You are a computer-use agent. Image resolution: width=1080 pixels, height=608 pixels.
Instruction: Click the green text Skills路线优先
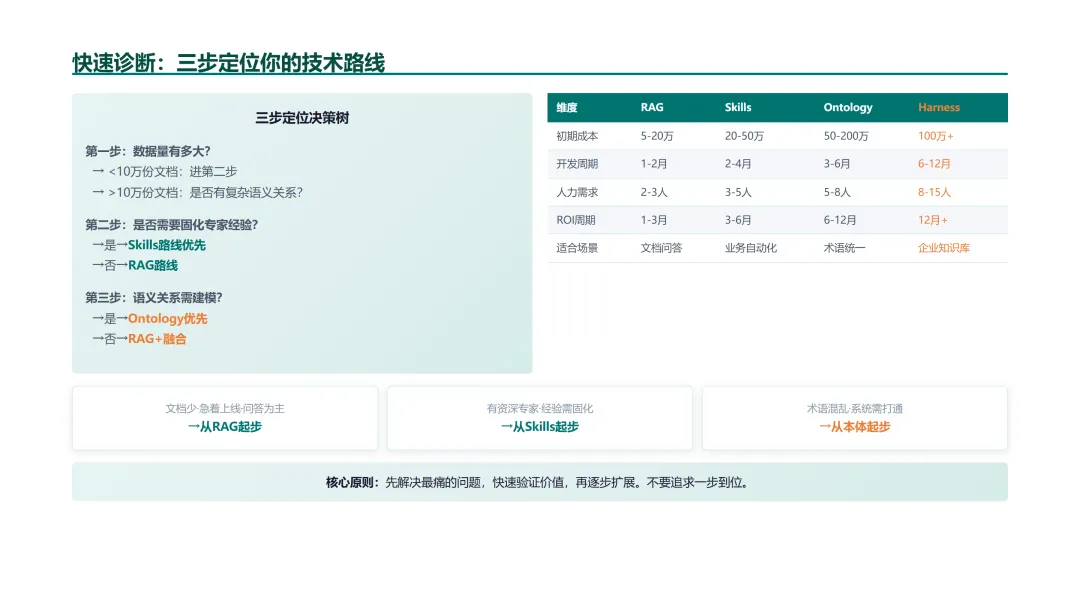click(x=167, y=245)
